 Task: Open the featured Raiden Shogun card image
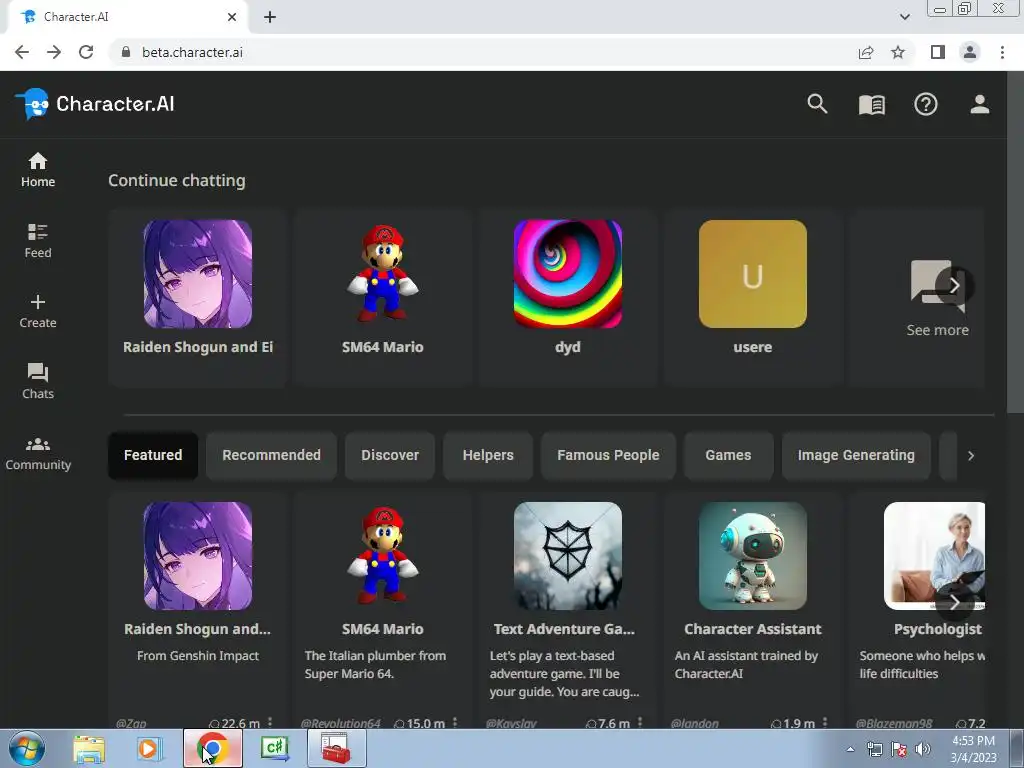pos(198,556)
